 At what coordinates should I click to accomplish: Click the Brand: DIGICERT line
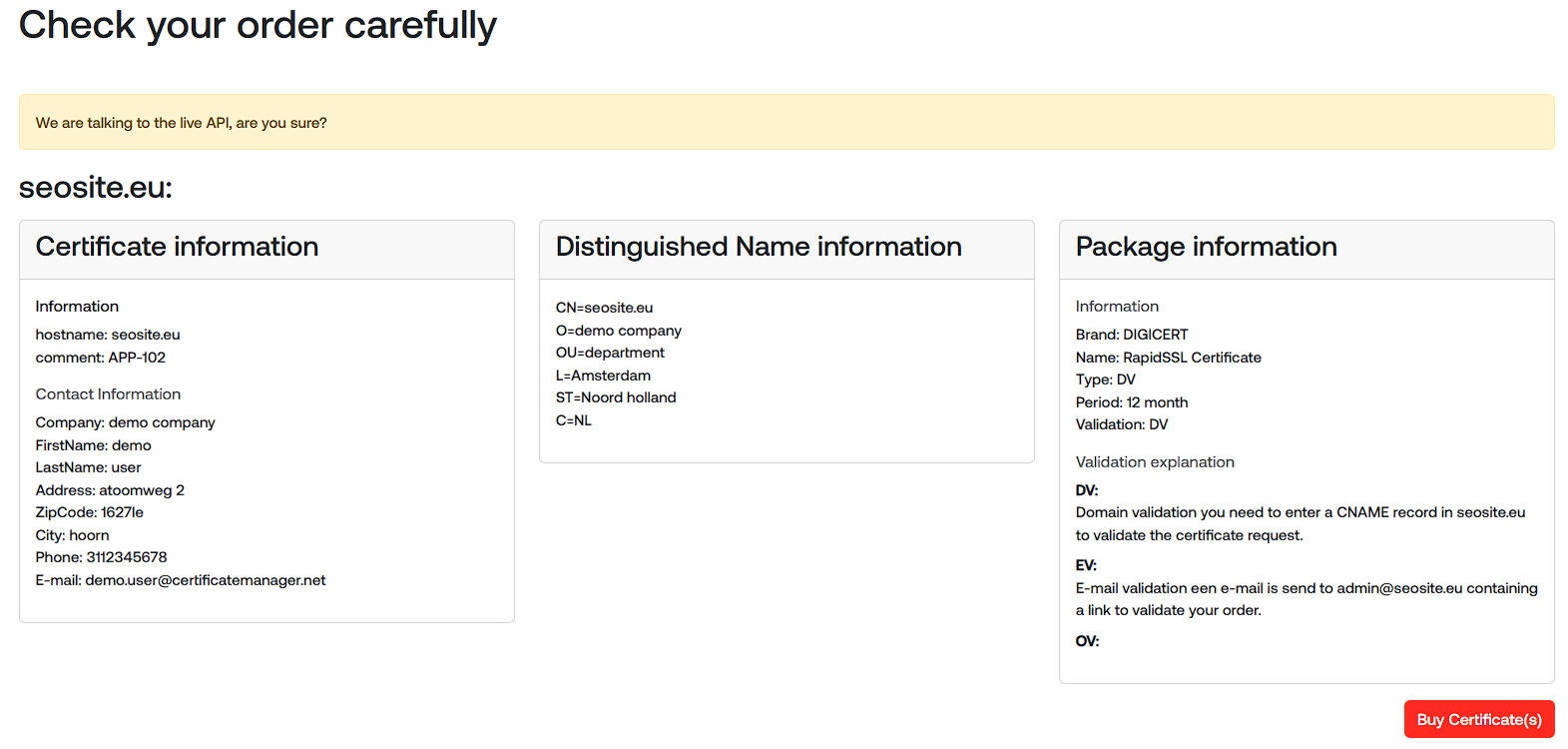coord(1131,335)
